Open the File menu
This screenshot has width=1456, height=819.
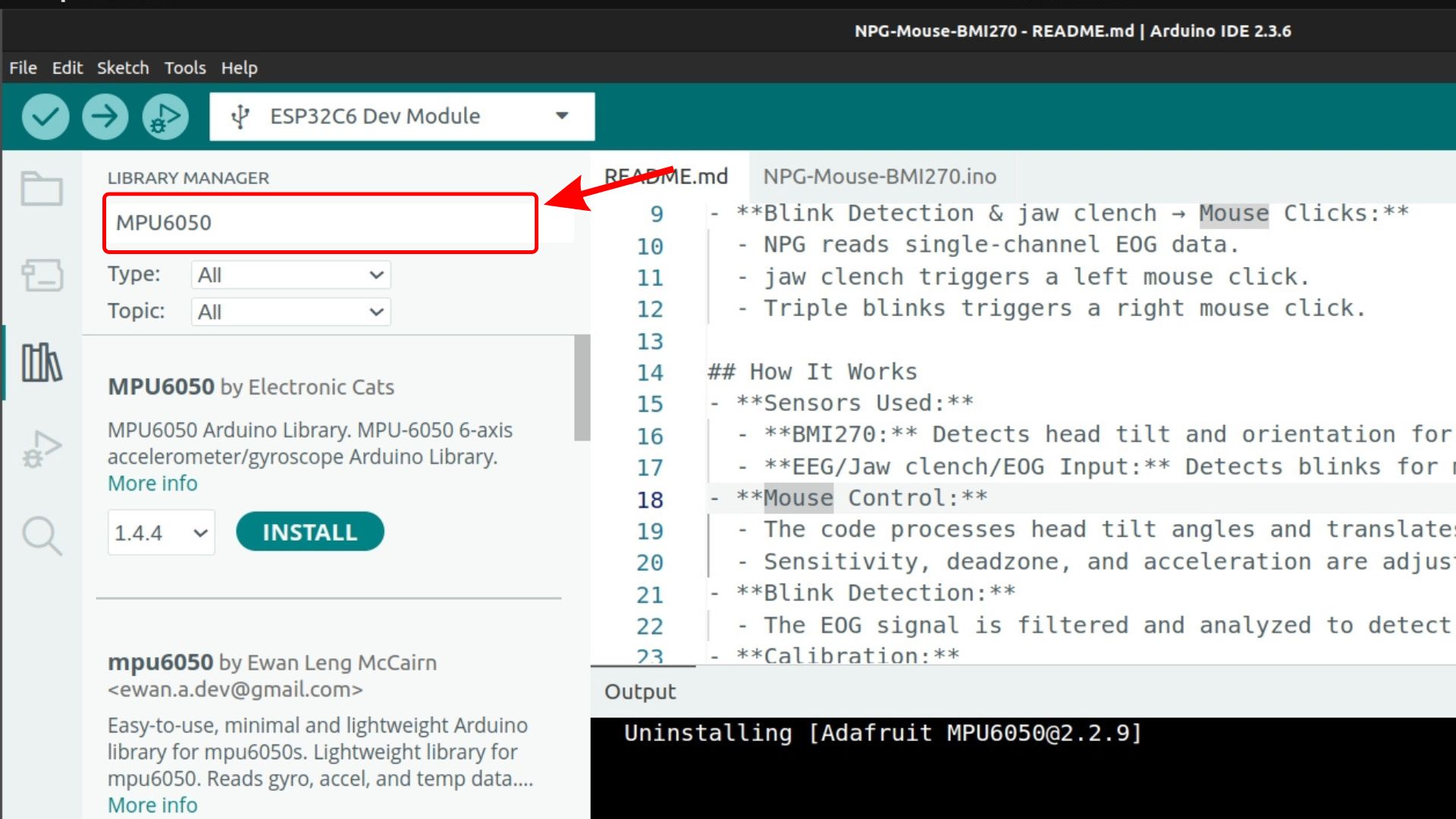pyautogui.click(x=23, y=67)
